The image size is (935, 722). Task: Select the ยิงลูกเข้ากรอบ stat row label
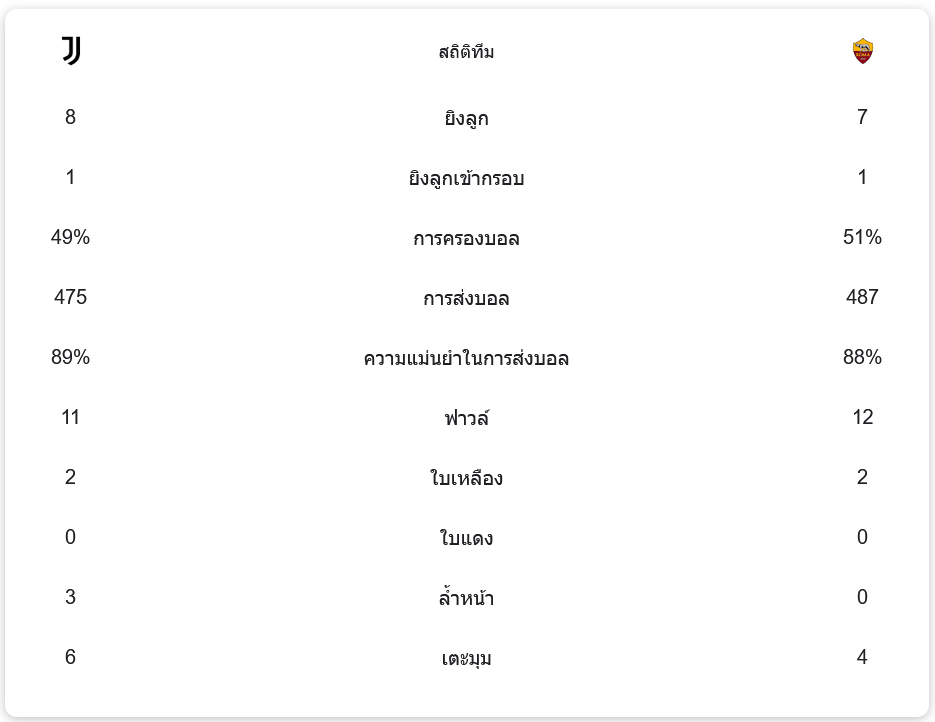pyautogui.click(x=466, y=179)
